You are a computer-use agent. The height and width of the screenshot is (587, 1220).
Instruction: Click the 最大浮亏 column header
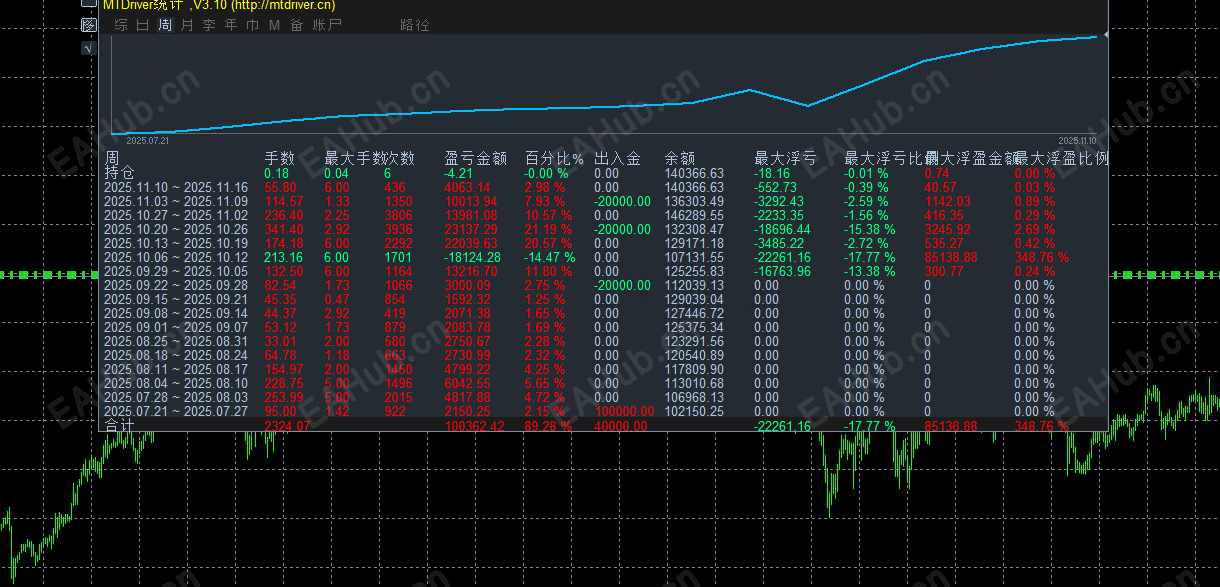tap(785, 158)
